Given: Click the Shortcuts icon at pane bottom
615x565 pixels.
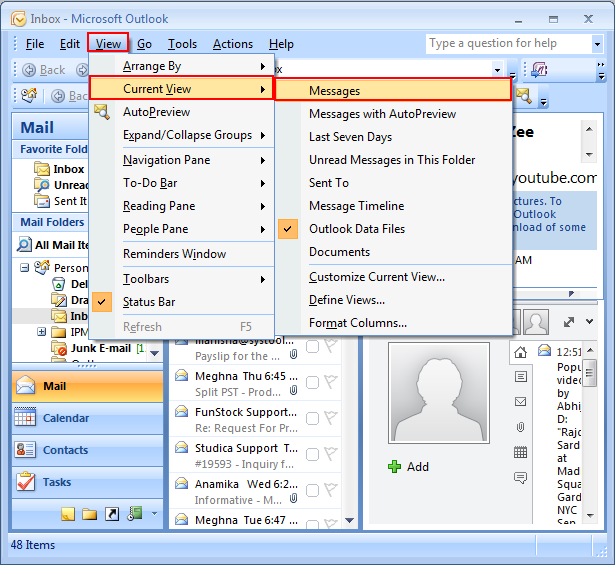Looking at the screenshot, I should 112,514.
